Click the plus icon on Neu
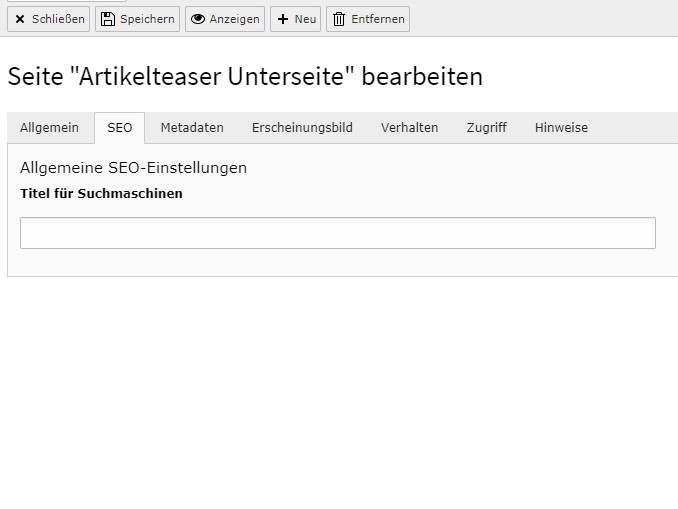Screen dimensions: 678x509 click(x=283, y=19)
